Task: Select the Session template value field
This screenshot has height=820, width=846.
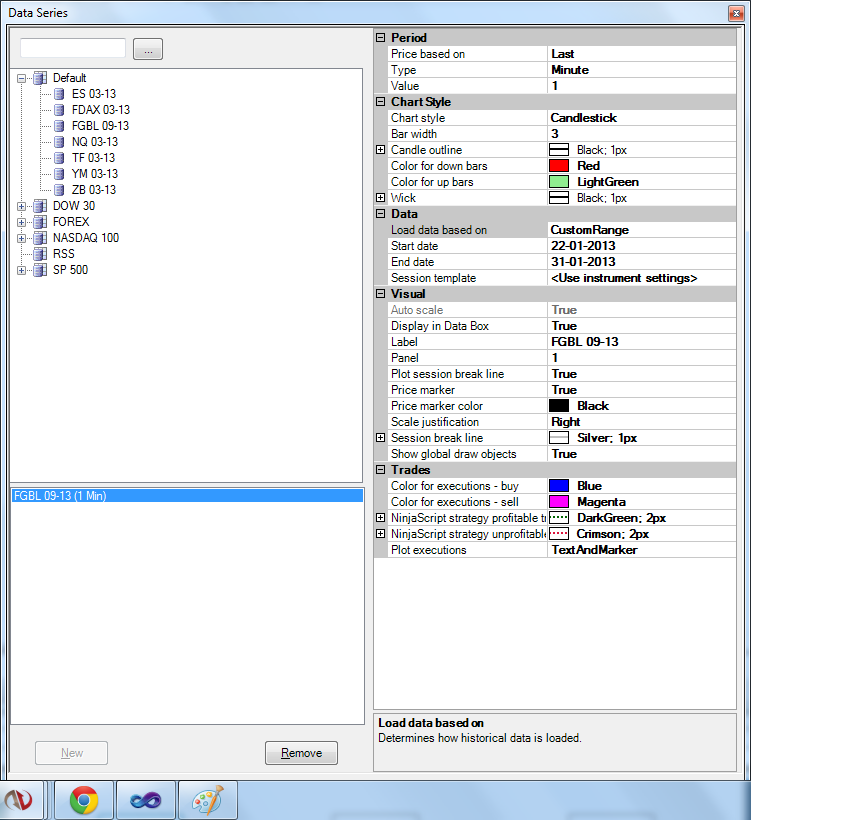Action: point(642,278)
